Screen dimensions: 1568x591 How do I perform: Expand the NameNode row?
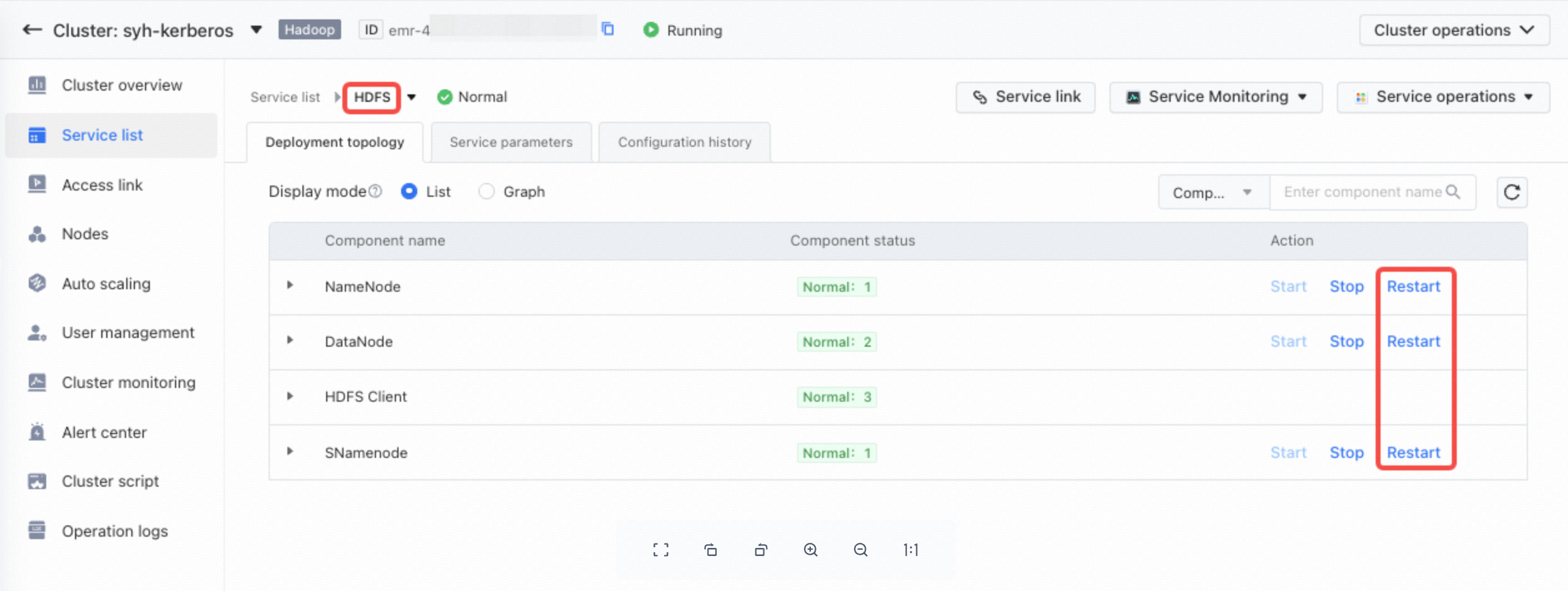pos(290,286)
